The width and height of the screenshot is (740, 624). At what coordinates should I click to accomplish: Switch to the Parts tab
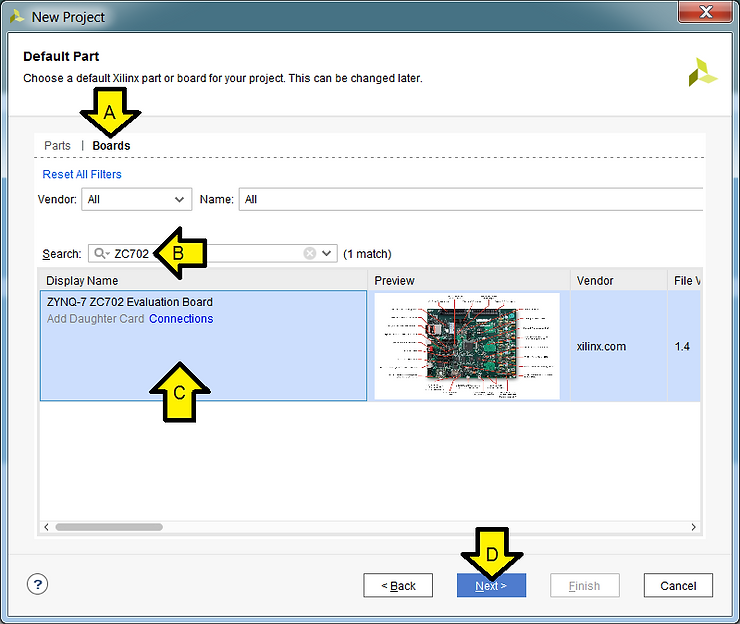pos(57,146)
